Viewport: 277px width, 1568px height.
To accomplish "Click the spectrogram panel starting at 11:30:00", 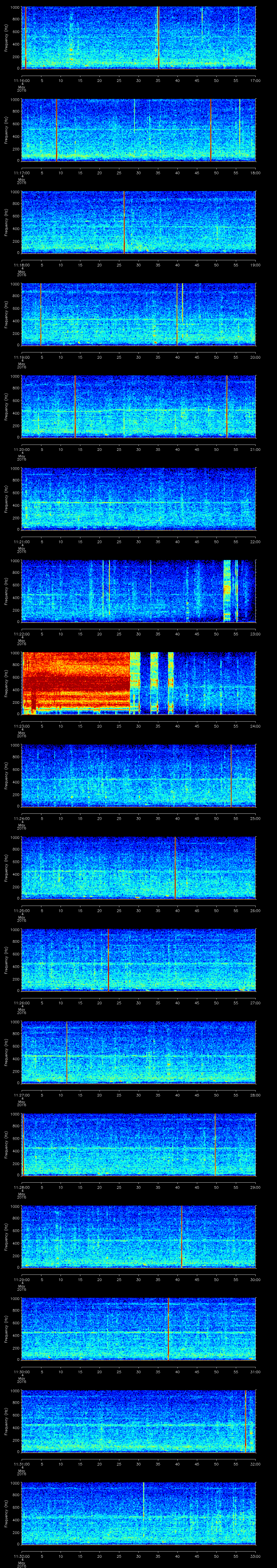I will (x=139, y=1329).
